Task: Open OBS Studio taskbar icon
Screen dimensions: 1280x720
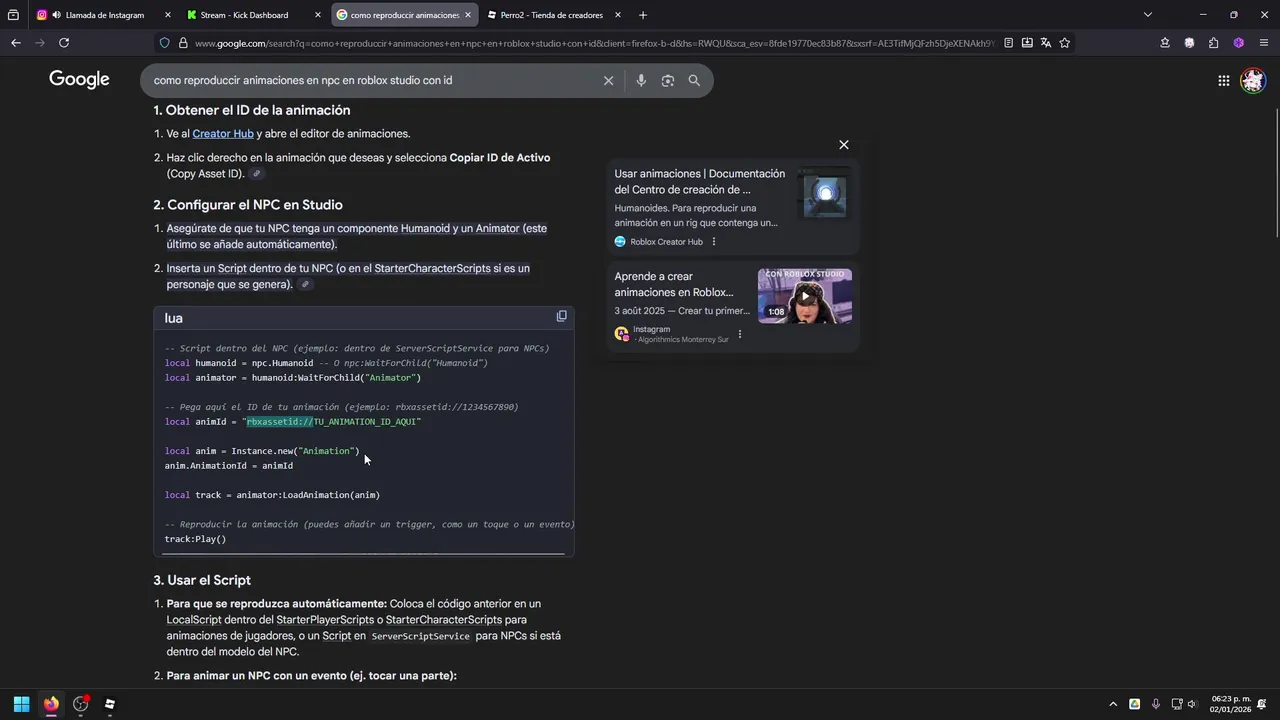Action: coord(81,704)
